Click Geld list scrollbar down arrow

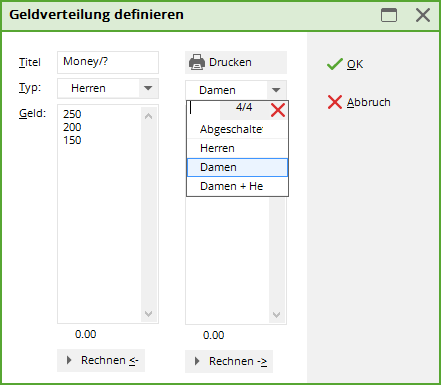point(149,314)
